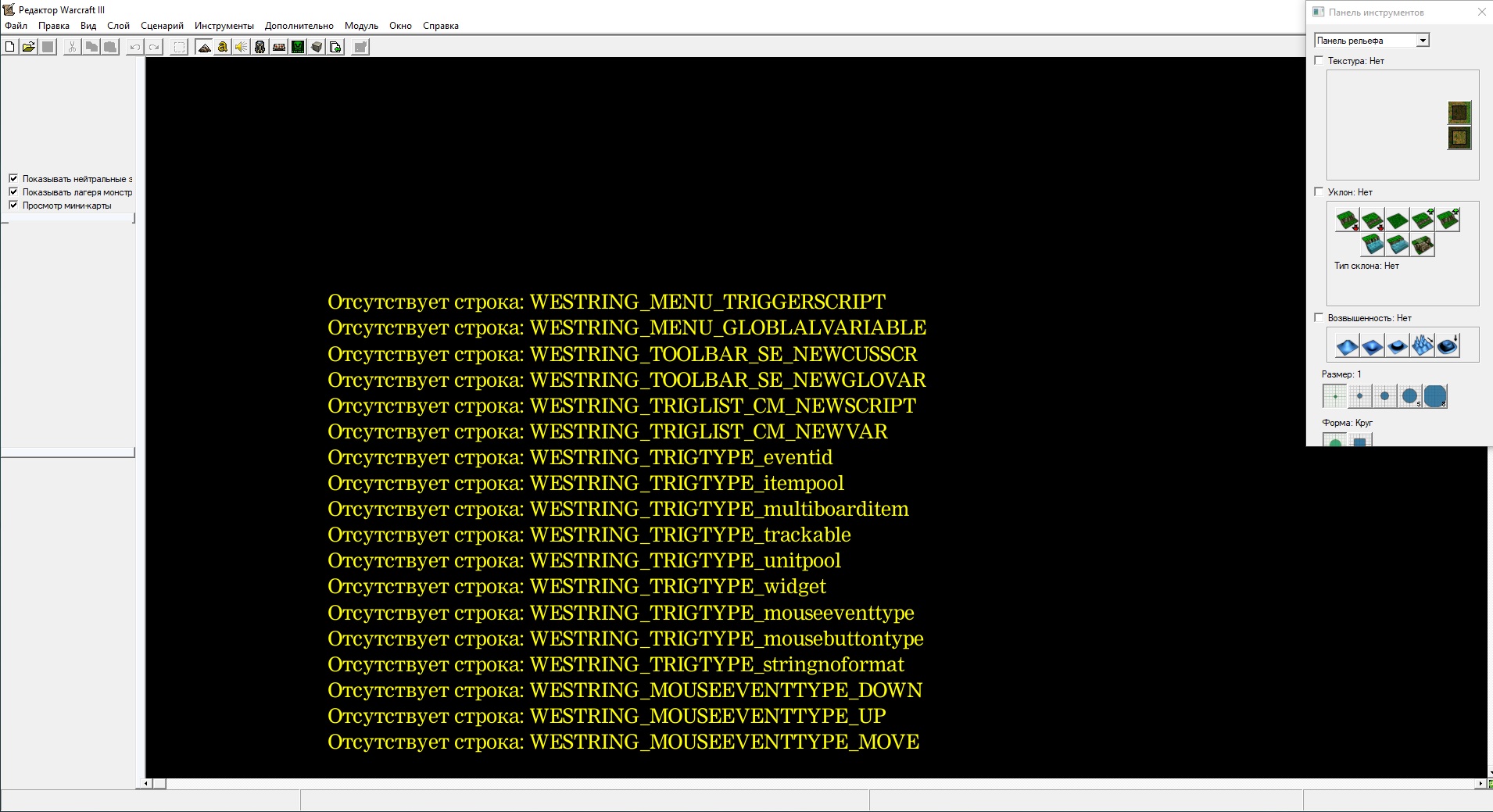Click the grayed-out Save map toolbar icon
1493x812 pixels.
pyautogui.click(x=48, y=47)
